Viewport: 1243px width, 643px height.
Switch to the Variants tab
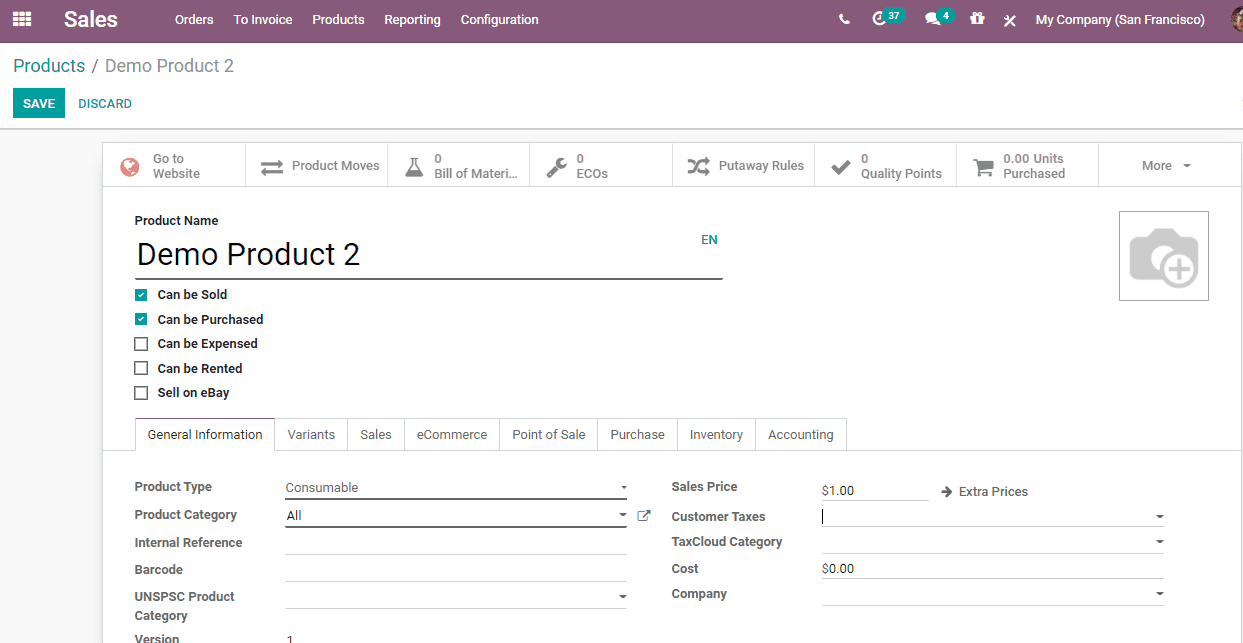pos(311,435)
